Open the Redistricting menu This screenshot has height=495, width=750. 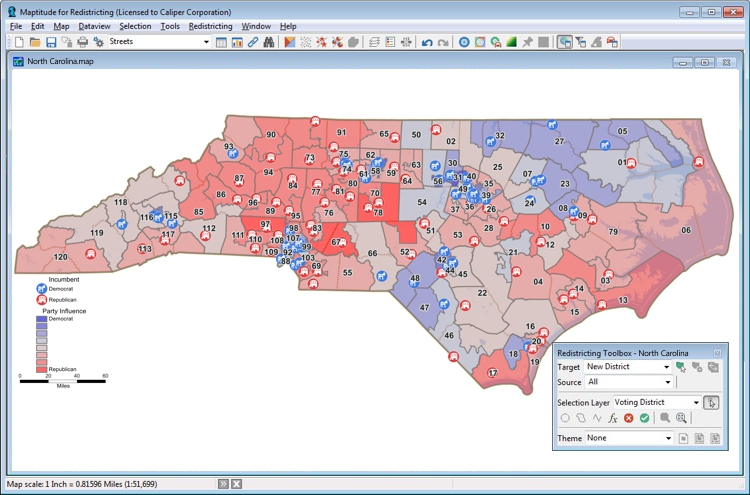tap(210, 26)
